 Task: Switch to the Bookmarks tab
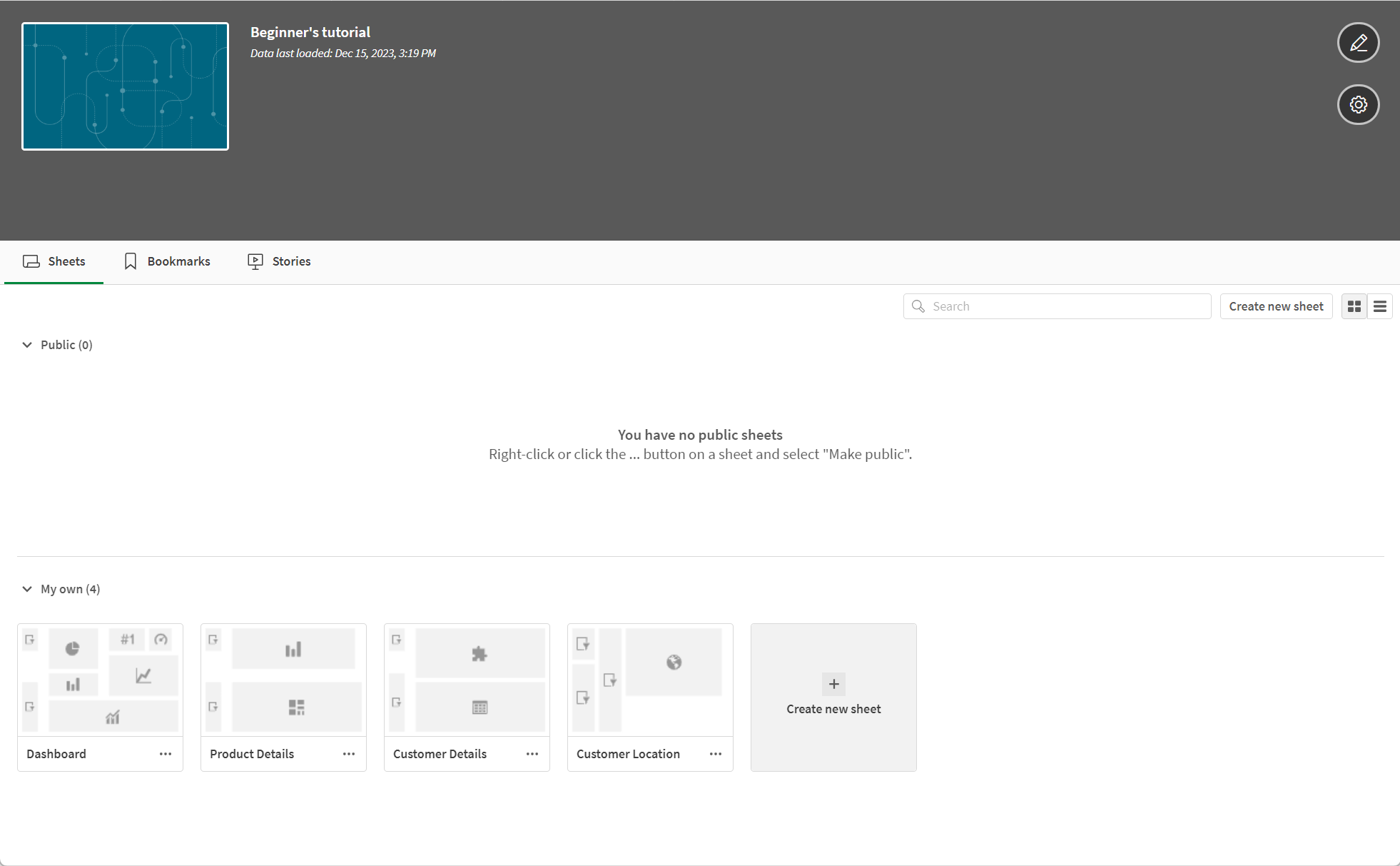click(179, 261)
